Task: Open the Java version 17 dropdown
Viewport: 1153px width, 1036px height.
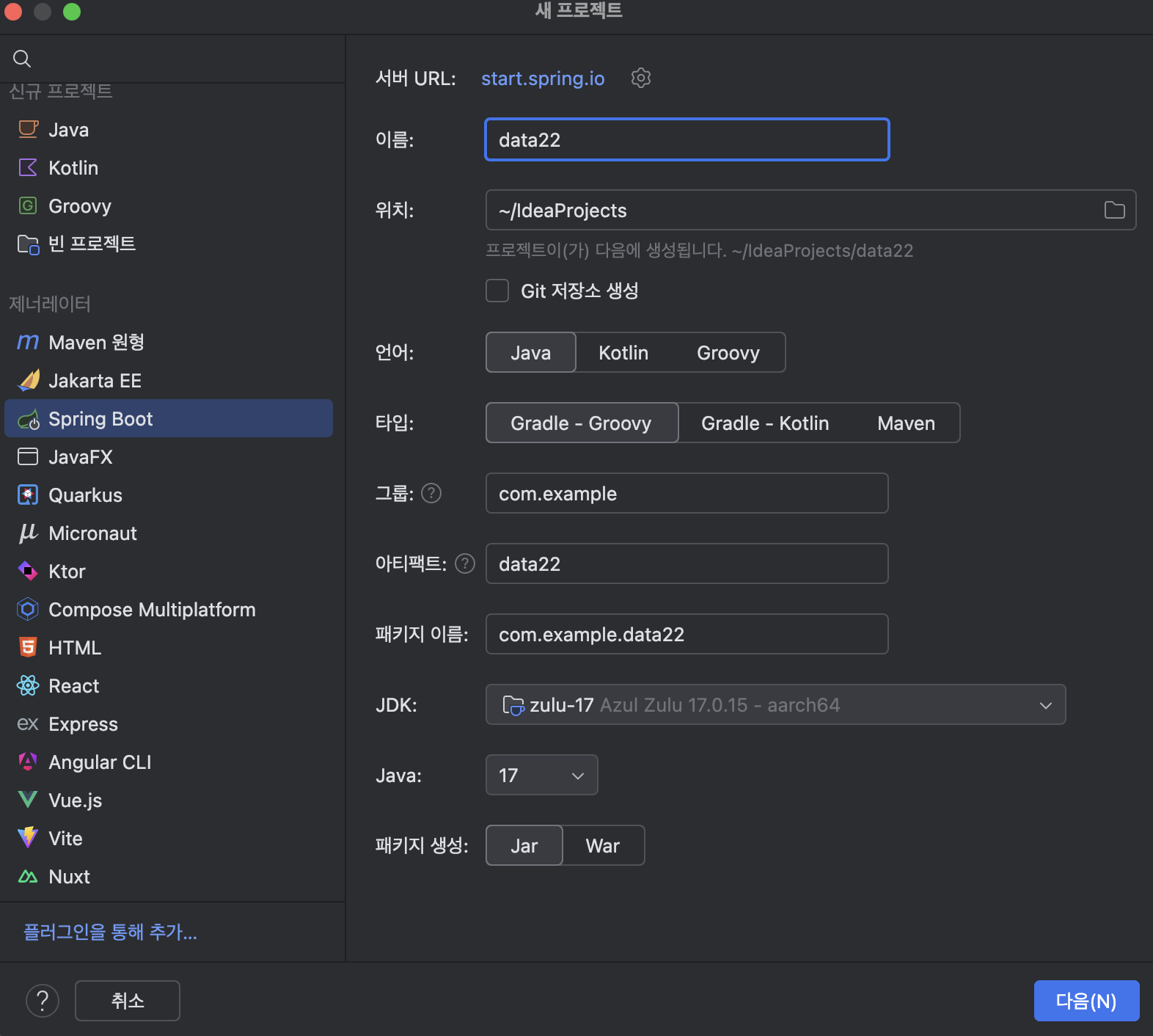Action: tap(541, 775)
